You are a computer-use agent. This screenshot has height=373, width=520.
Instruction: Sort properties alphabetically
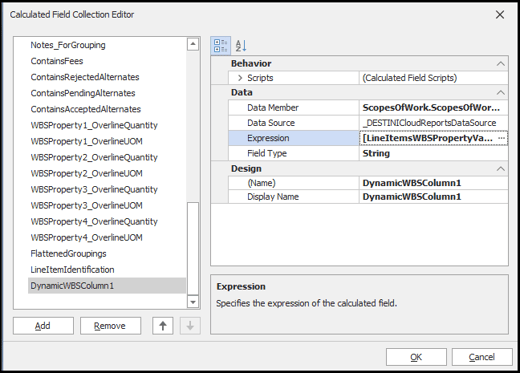point(241,46)
